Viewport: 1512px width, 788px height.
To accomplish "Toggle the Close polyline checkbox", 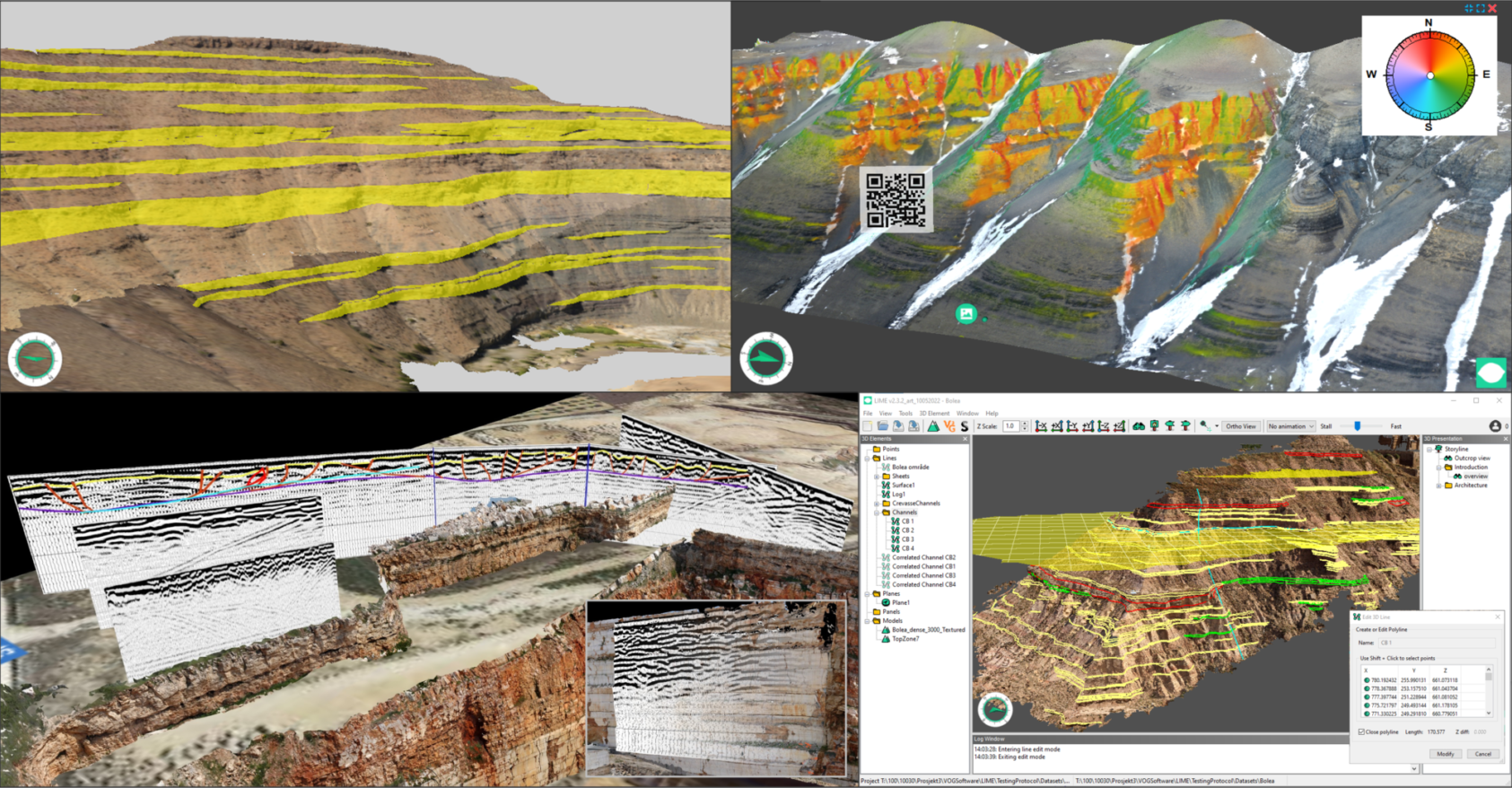I will click(1361, 731).
